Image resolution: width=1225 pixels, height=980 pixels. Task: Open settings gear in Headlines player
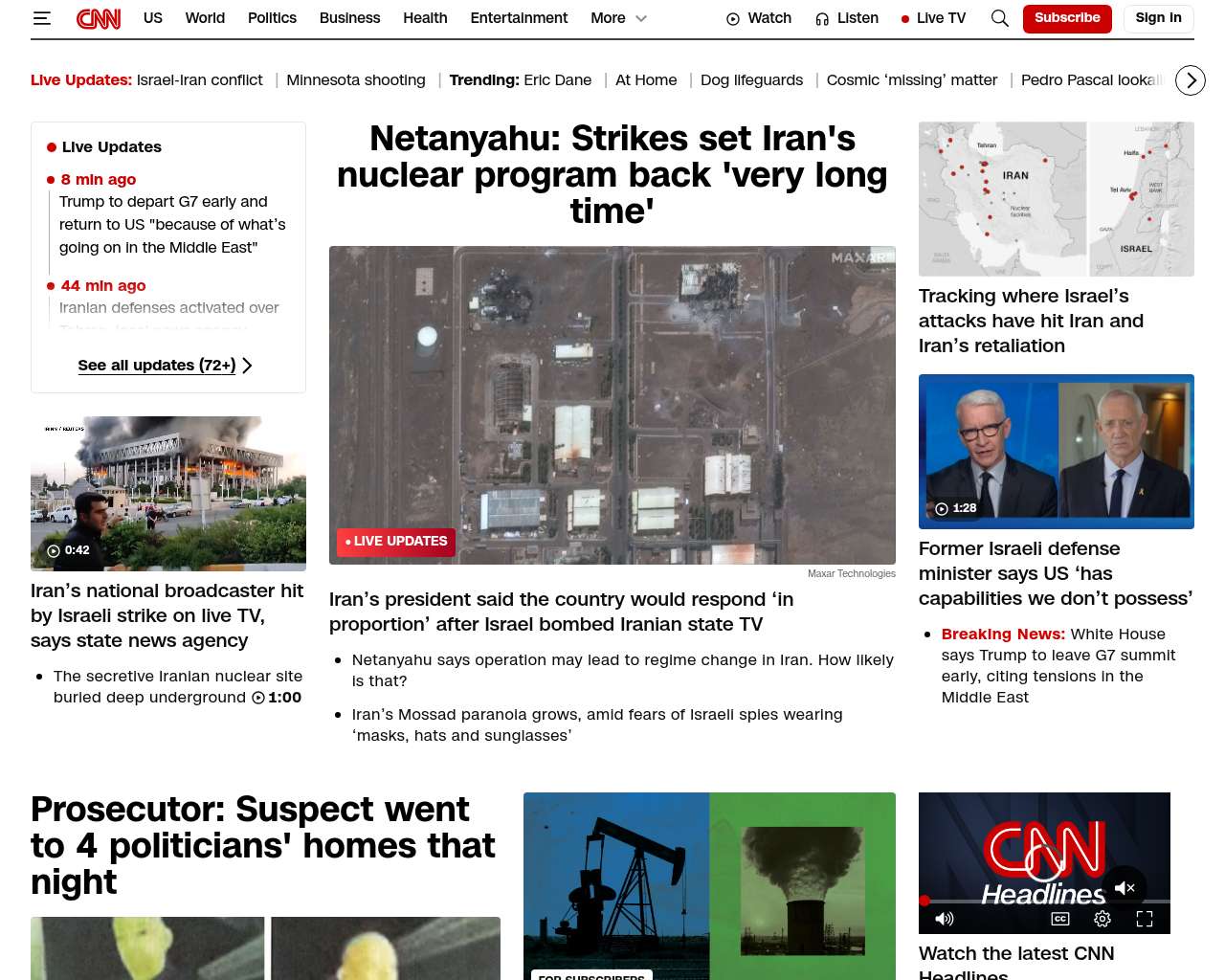tap(1102, 919)
